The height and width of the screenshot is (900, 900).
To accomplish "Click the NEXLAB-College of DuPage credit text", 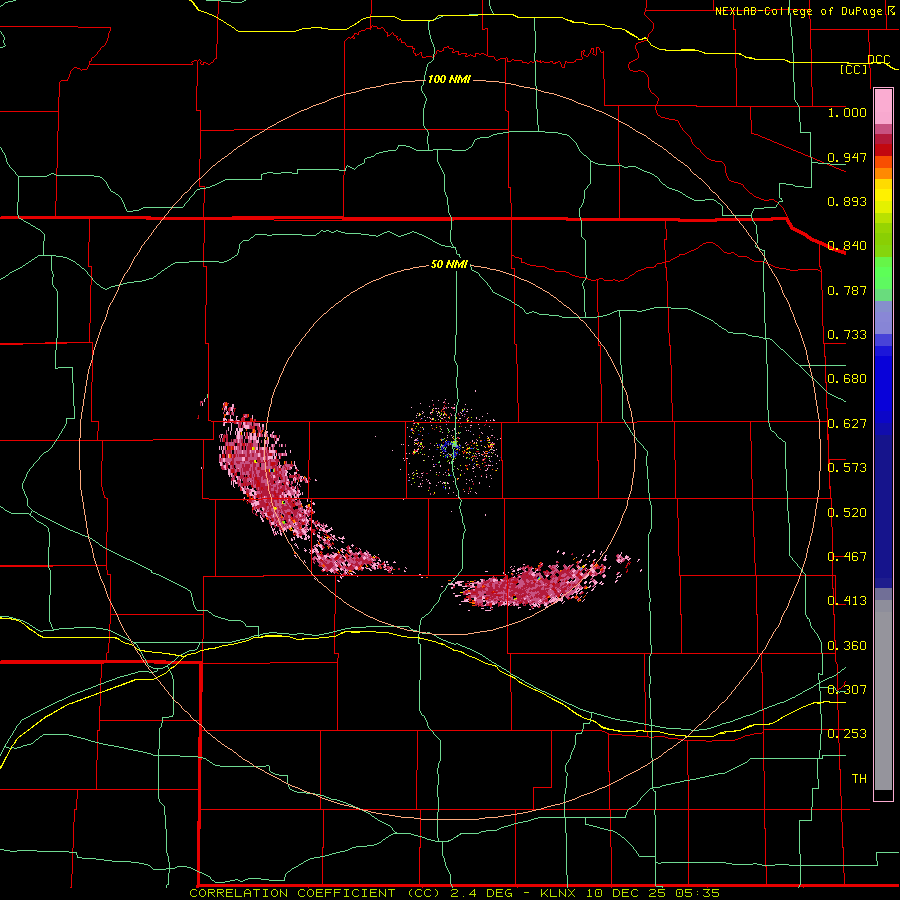I will 798,11.
